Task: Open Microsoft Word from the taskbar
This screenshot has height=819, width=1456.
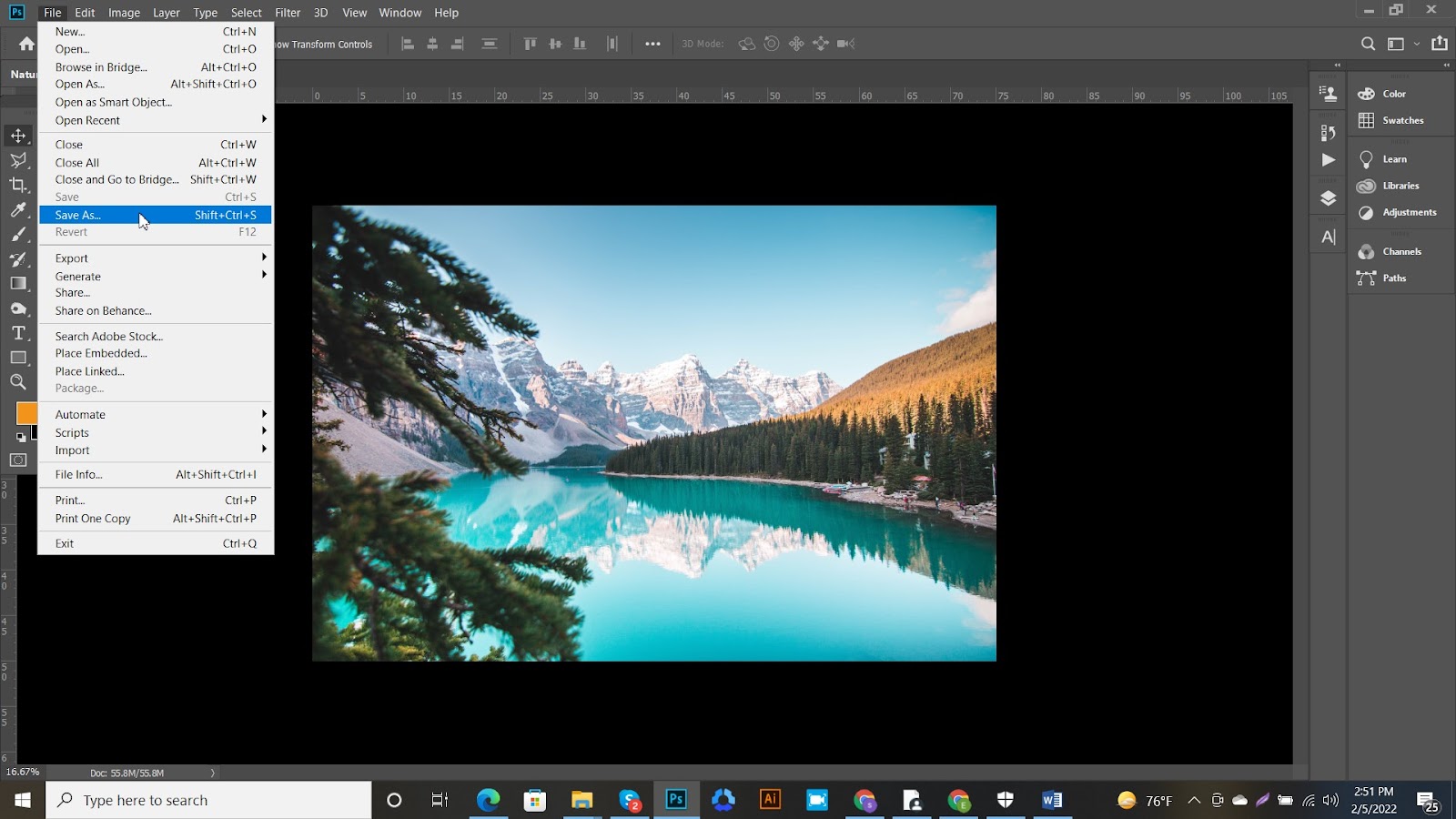Action: pyautogui.click(x=1052, y=800)
